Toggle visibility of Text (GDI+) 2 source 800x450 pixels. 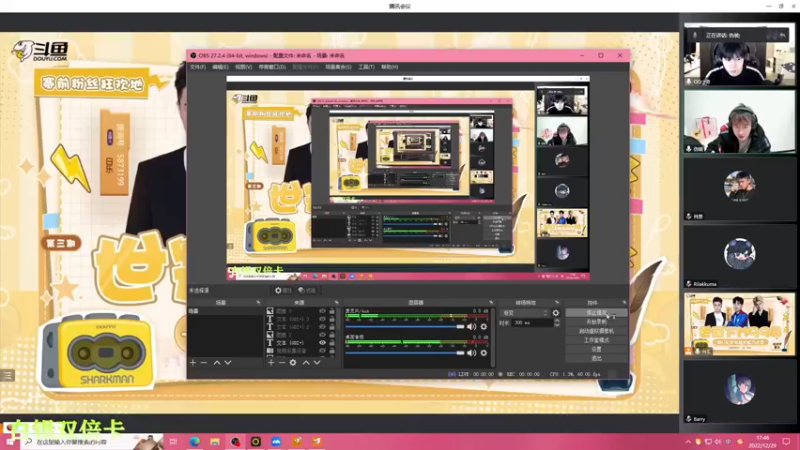[x=322, y=327]
